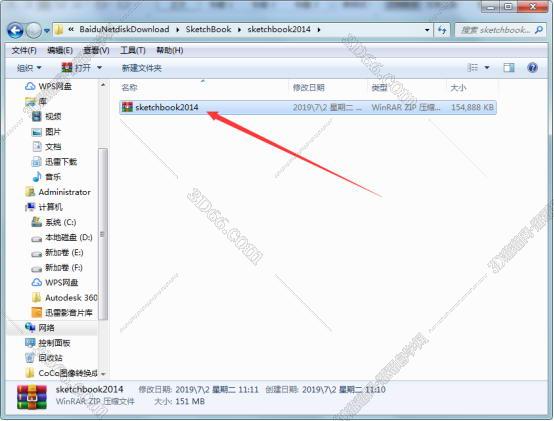The width and height of the screenshot is (554, 421).
Task: Expand the address bar history dropdown
Action: tap(427, 30)
